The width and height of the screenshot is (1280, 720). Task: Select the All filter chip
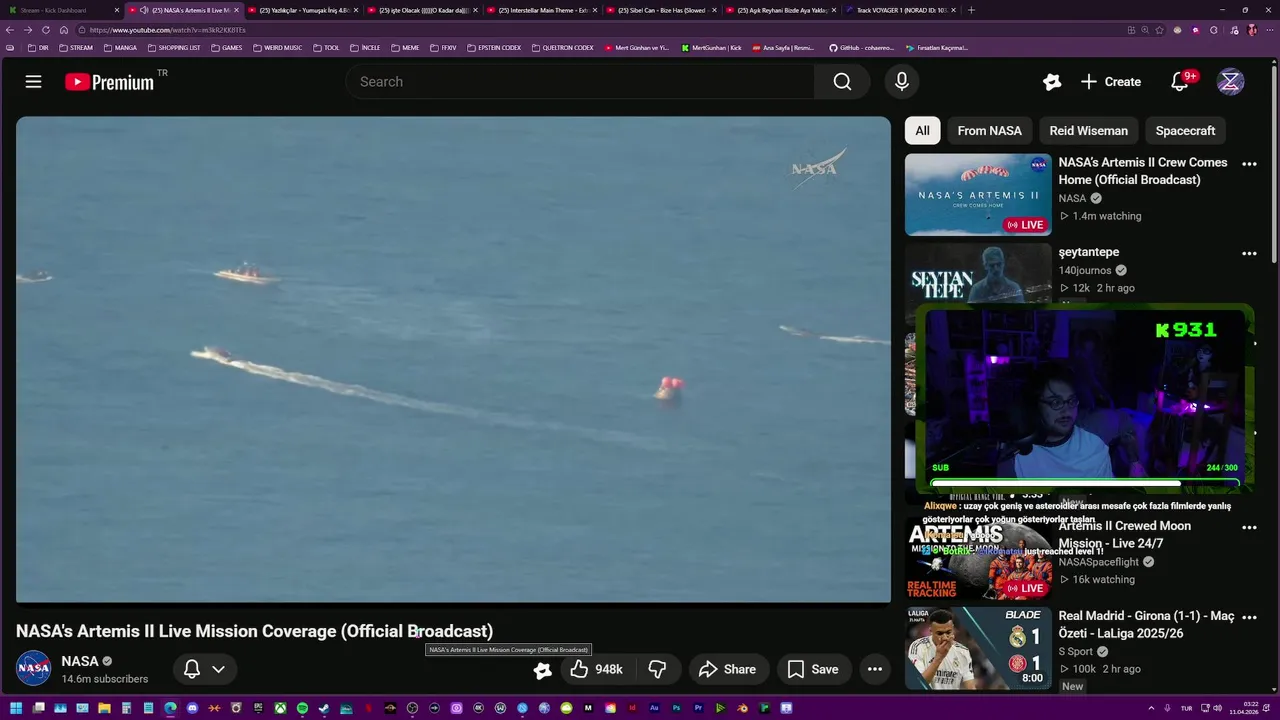(922, 131)
